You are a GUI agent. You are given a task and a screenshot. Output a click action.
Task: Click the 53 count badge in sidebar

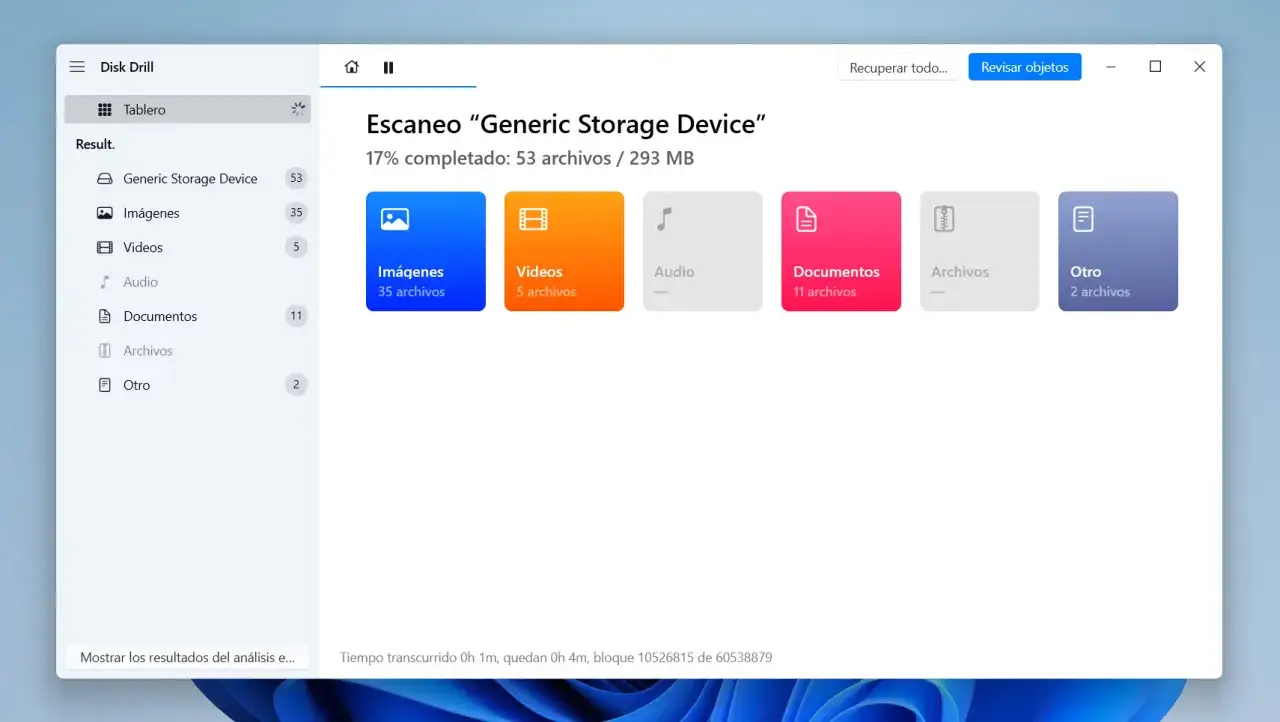(296, 178)
